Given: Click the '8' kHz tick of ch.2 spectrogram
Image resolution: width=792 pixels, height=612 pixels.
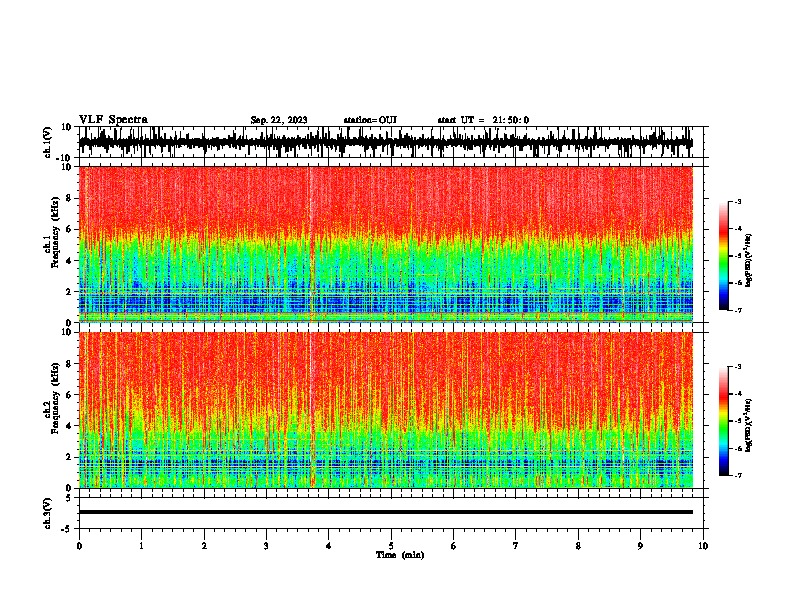Looking at the screenshot, I should 69,364.
